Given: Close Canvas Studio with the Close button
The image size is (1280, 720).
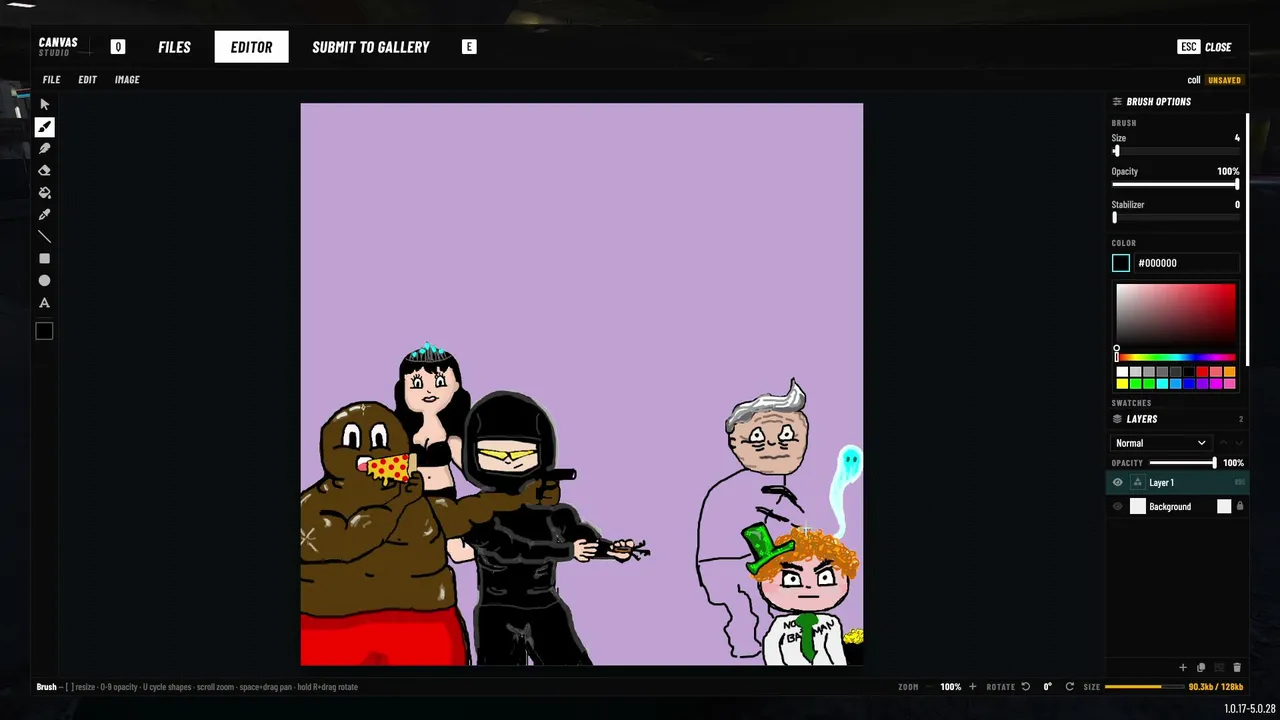Looking at the screenshot, I should (x=1205, y=47).
